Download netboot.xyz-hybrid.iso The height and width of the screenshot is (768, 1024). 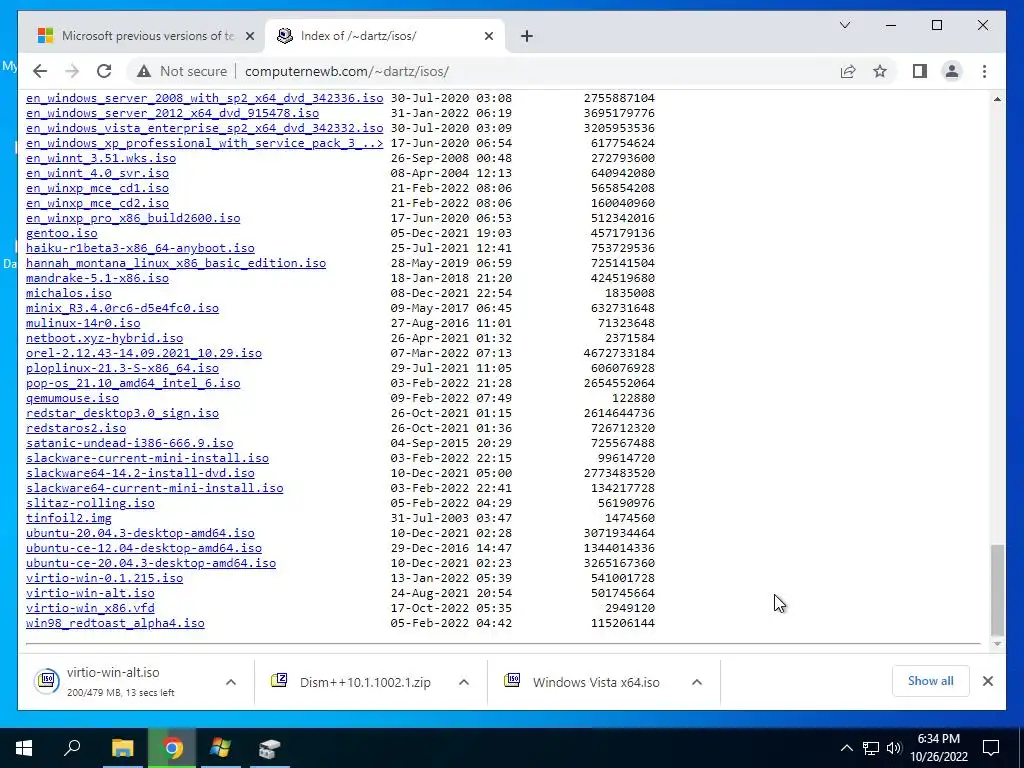coord(104,338)
